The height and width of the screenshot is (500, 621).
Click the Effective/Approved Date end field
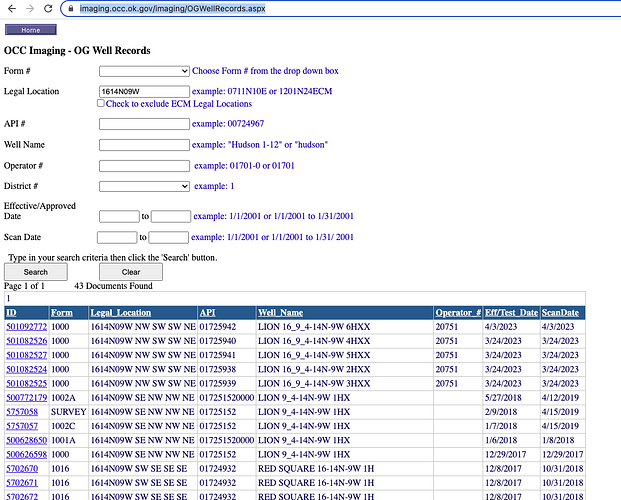[171, 216]
